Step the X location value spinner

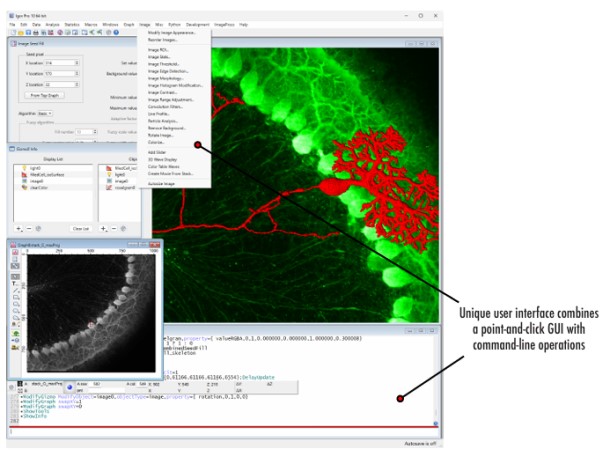(x=78, y=63)
